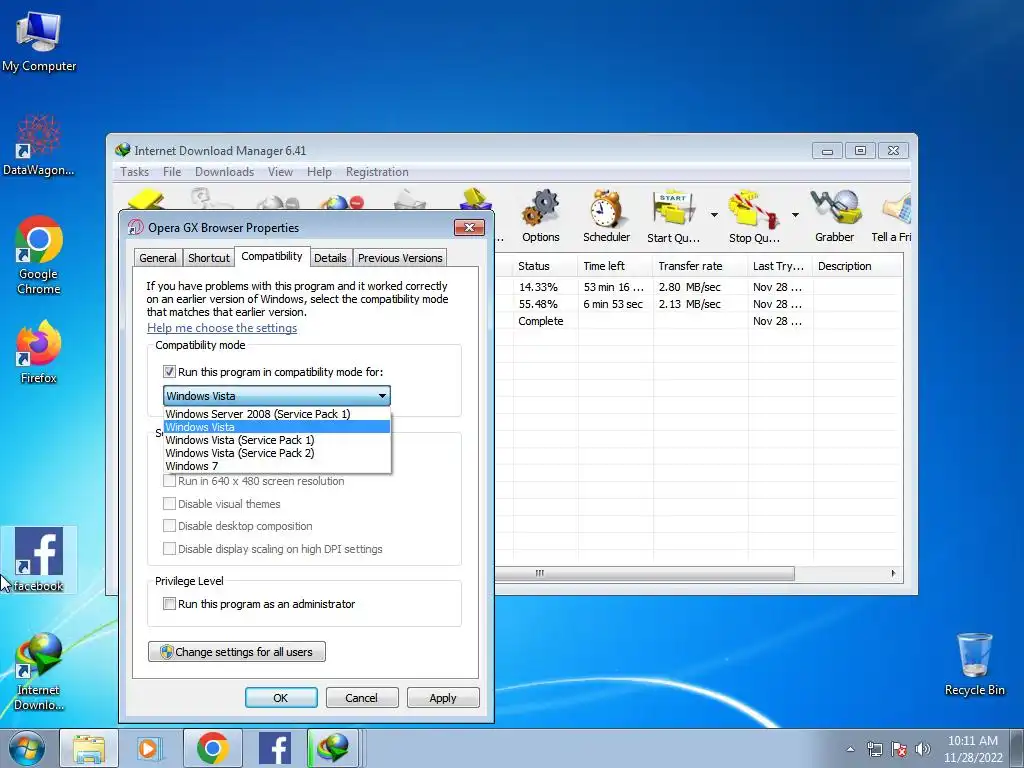
Task: Select the DataWagon desktop shortcut
Action: pos(39,145)
